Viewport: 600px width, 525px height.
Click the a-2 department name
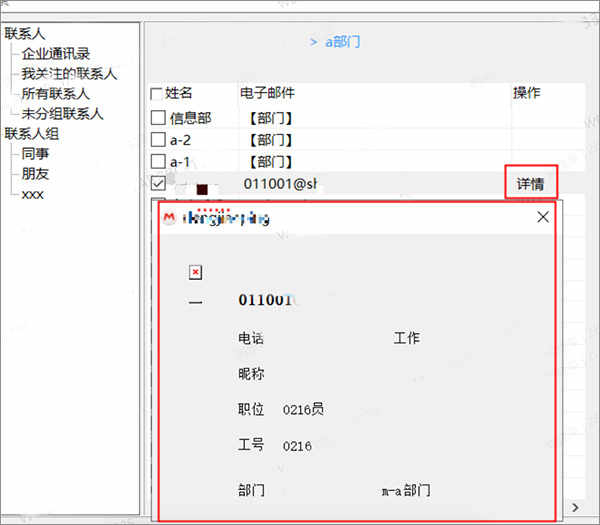pos(180,140)
